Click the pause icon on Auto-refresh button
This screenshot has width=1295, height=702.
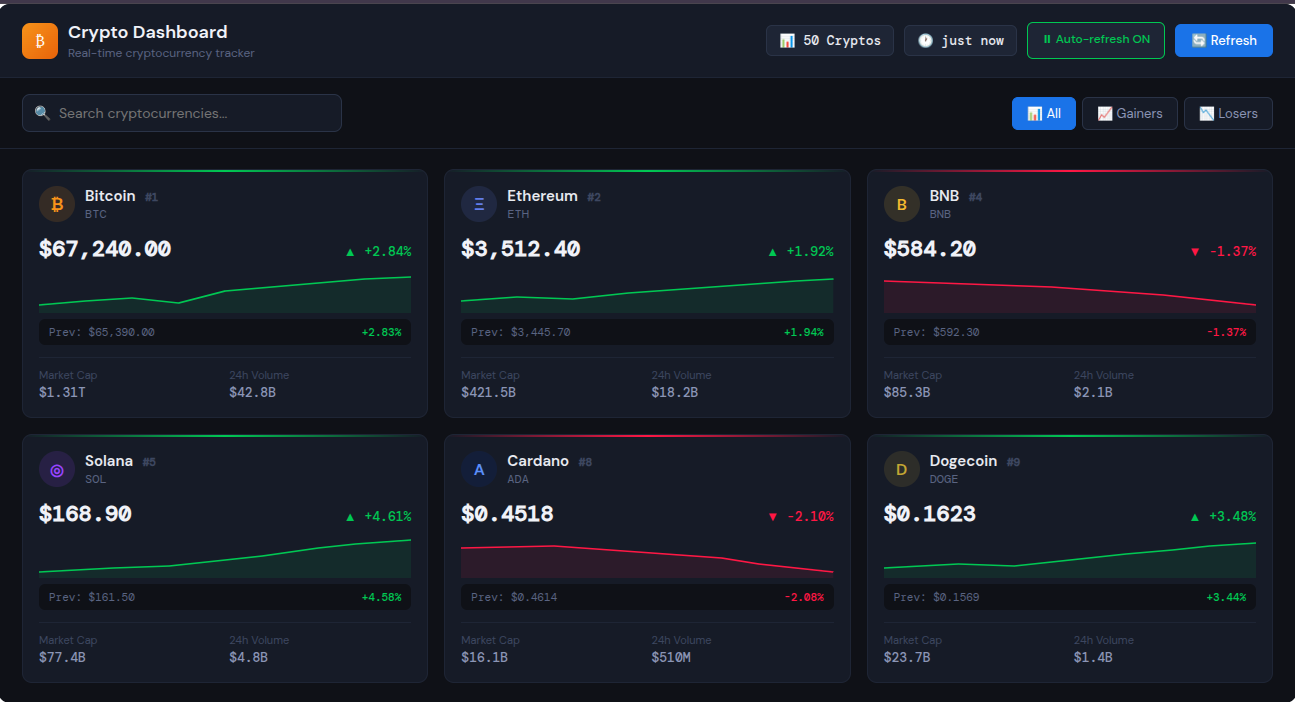[1047, 40]
